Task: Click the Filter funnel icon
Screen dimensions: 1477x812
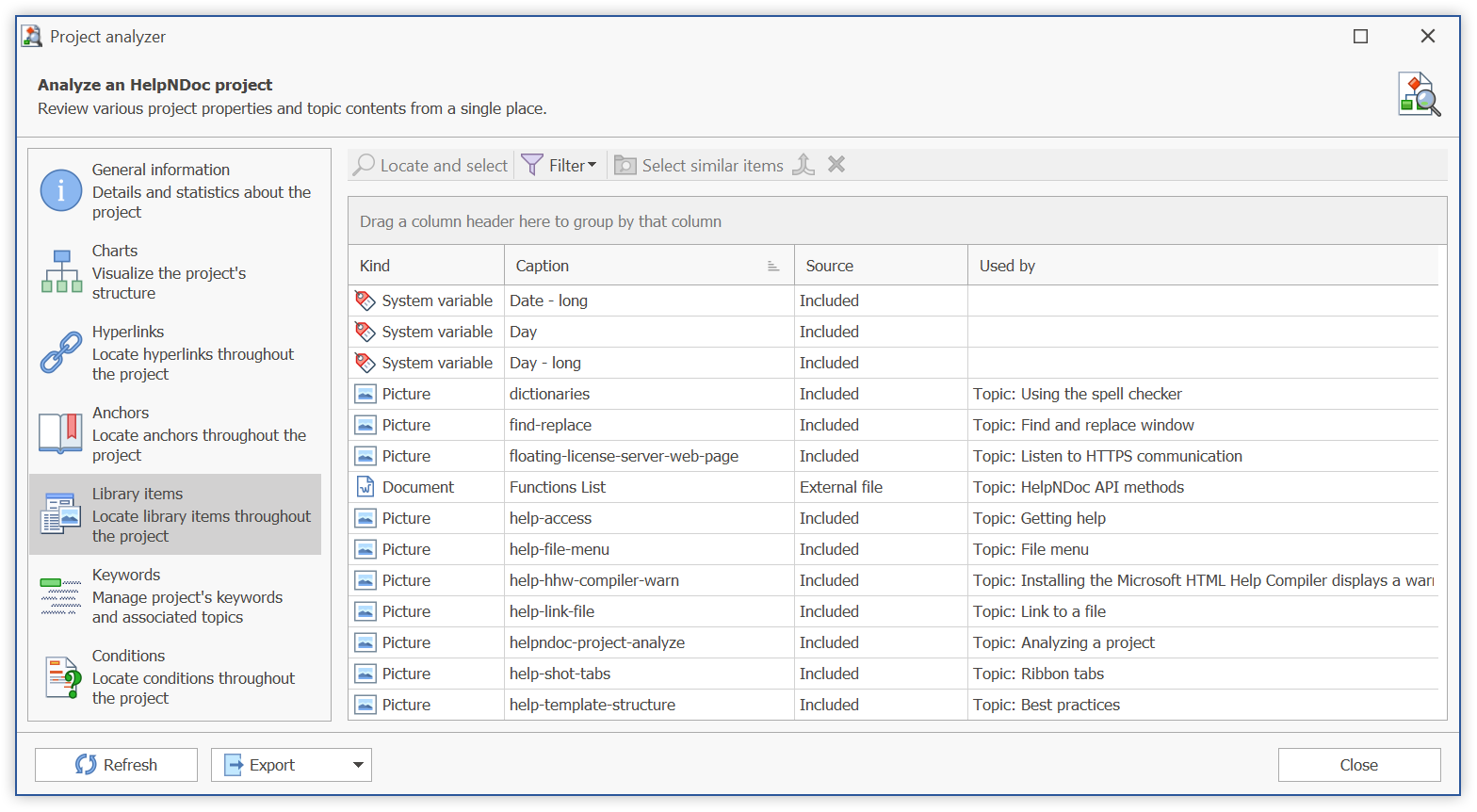Action: pos(532,165)
